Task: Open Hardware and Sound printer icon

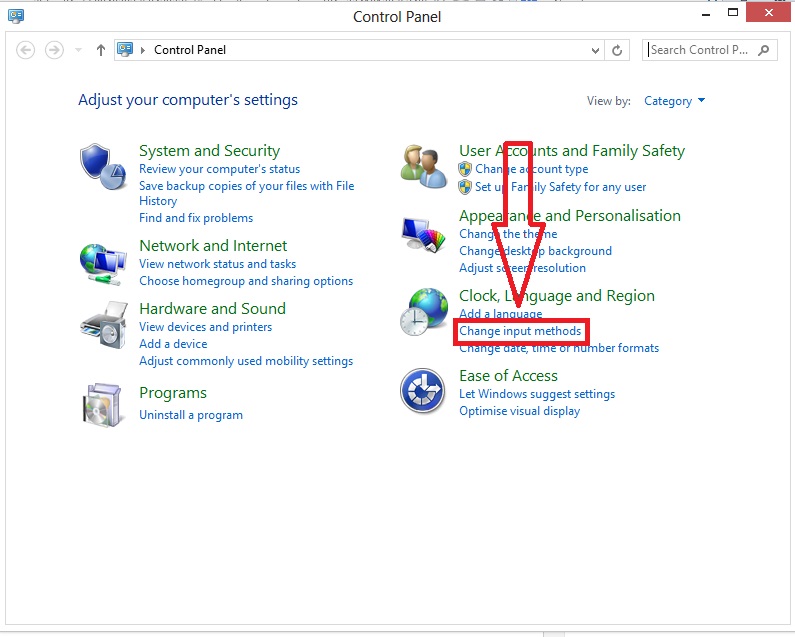Action: 104,325
